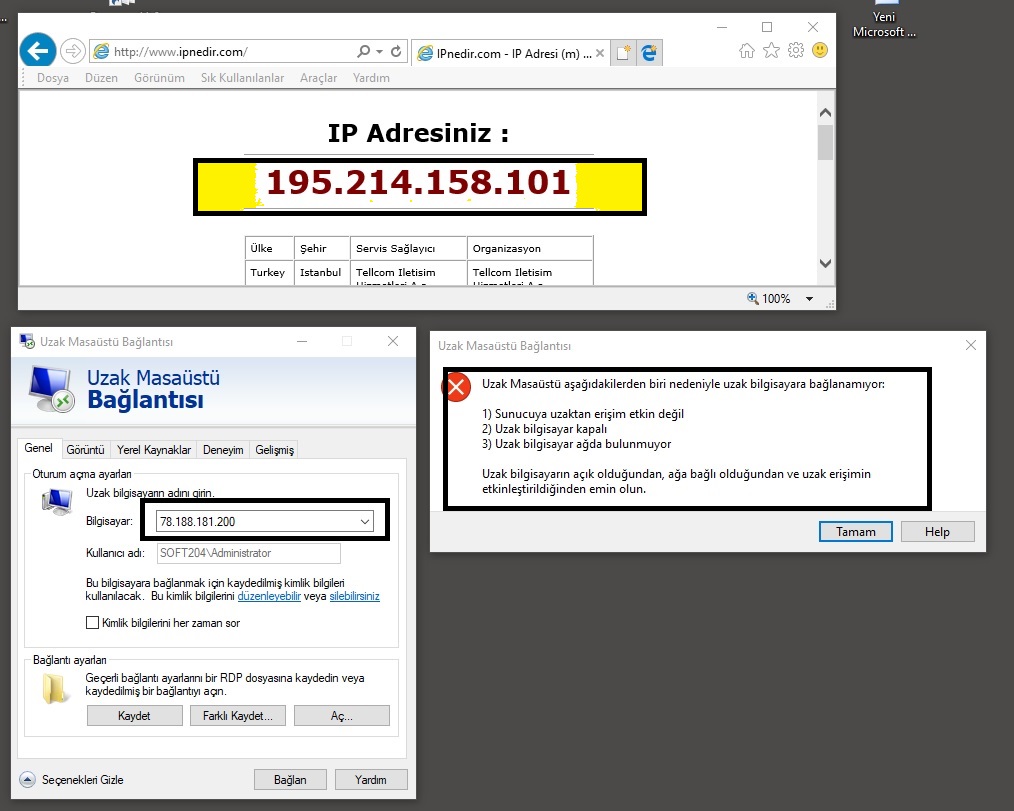Click the browser Back arrow button
The height and width of the screenshot is (811, 1014).
pyautogui.click(x=38, y=50)
